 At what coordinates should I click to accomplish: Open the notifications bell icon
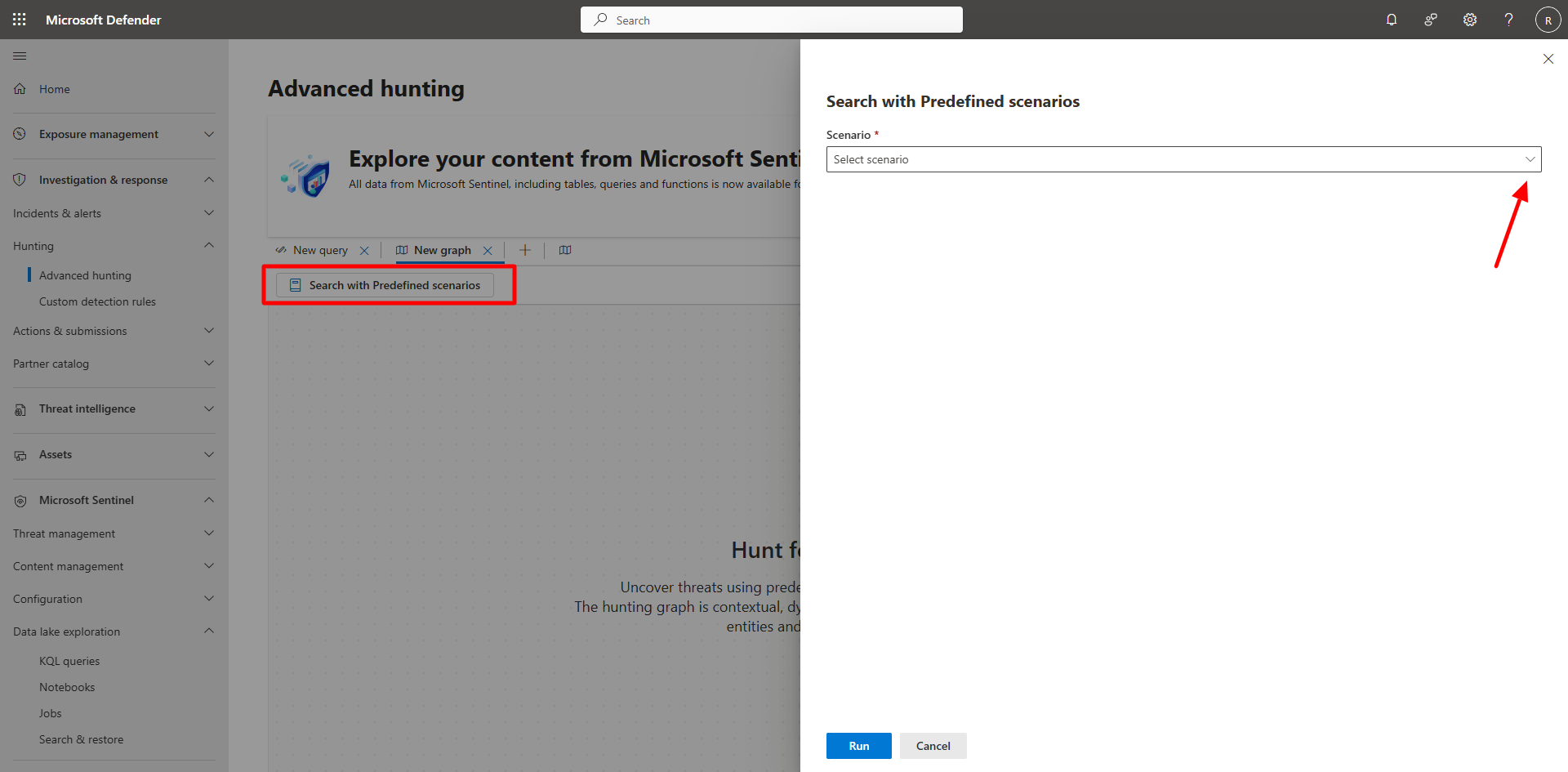click(x=1392, y=20)
